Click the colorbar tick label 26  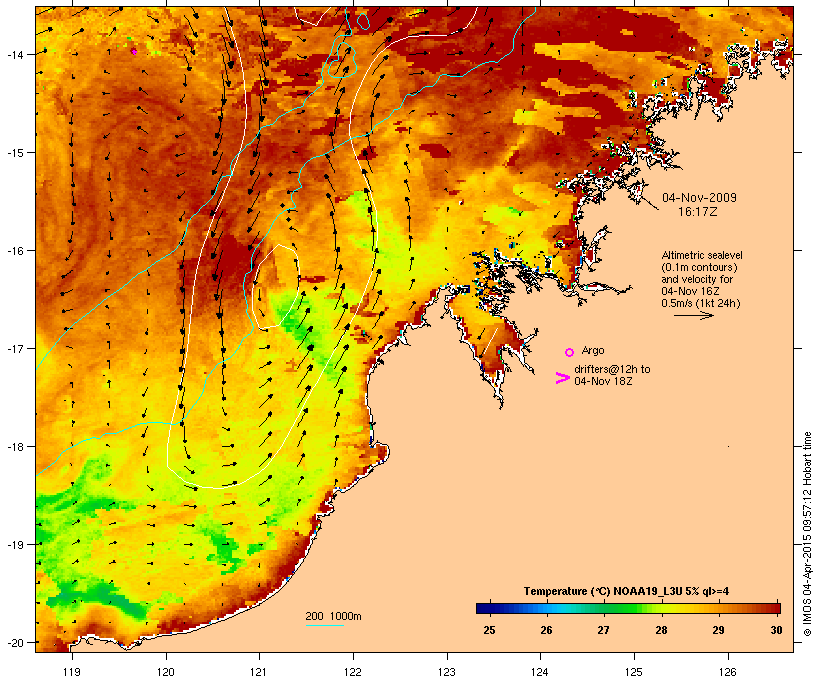(546, 630)
